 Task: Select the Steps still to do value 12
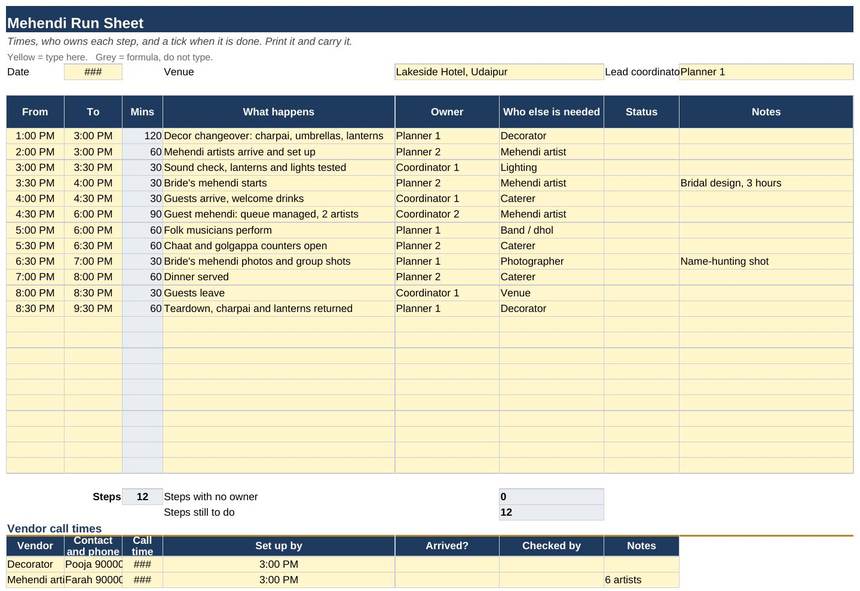click(x=552, y=512)
